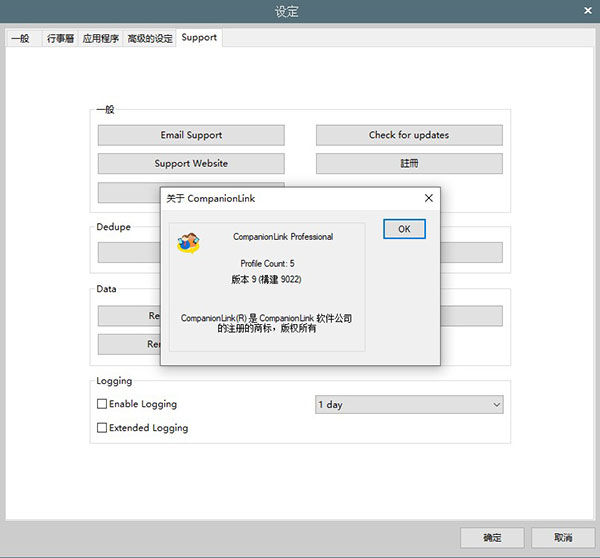Screen dimensions: 600x558
Task: Click the Support tab
Action: tap(199, 38)
